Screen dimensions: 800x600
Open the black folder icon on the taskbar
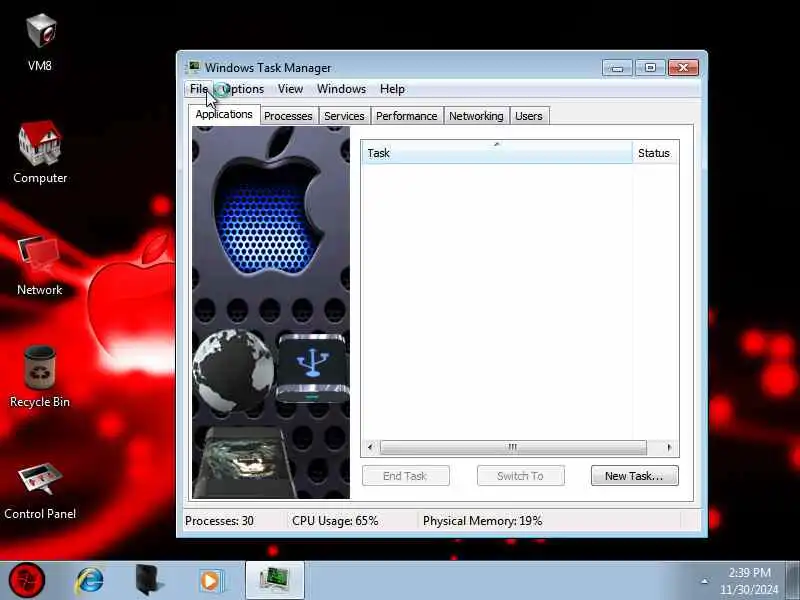click(x=149, y=580)
